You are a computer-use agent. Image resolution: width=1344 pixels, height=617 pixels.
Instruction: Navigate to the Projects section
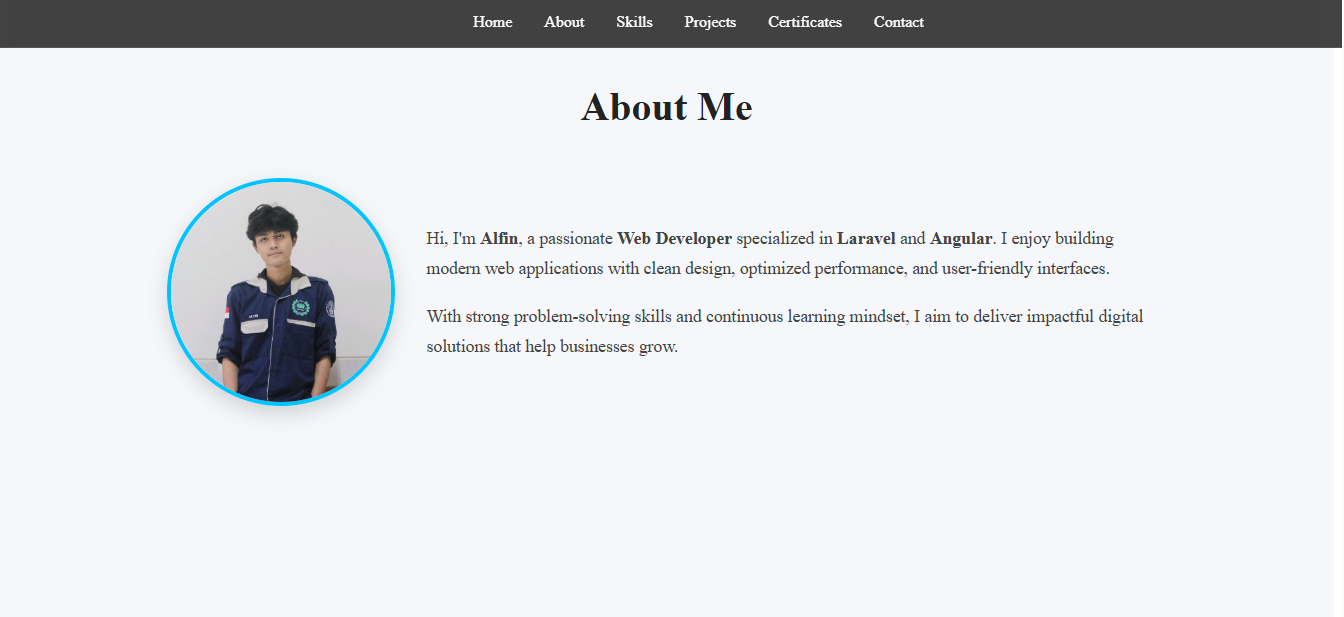pos(710,22)
